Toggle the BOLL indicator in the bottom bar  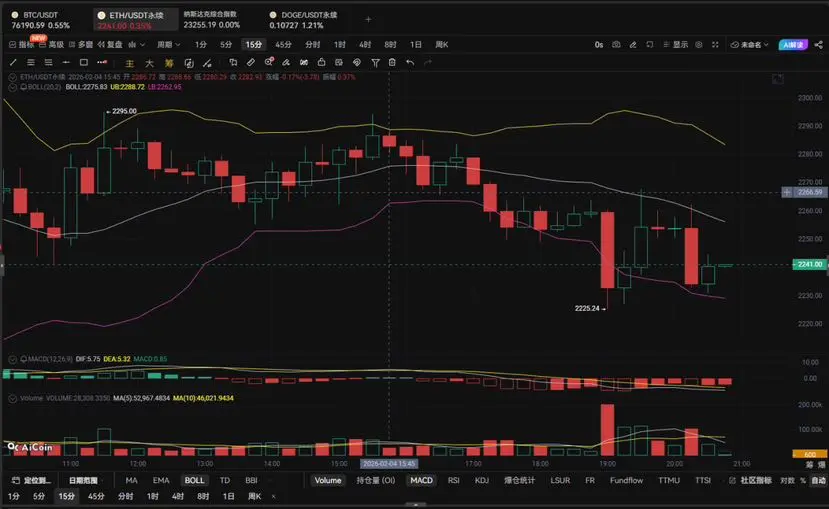point(194,480)
